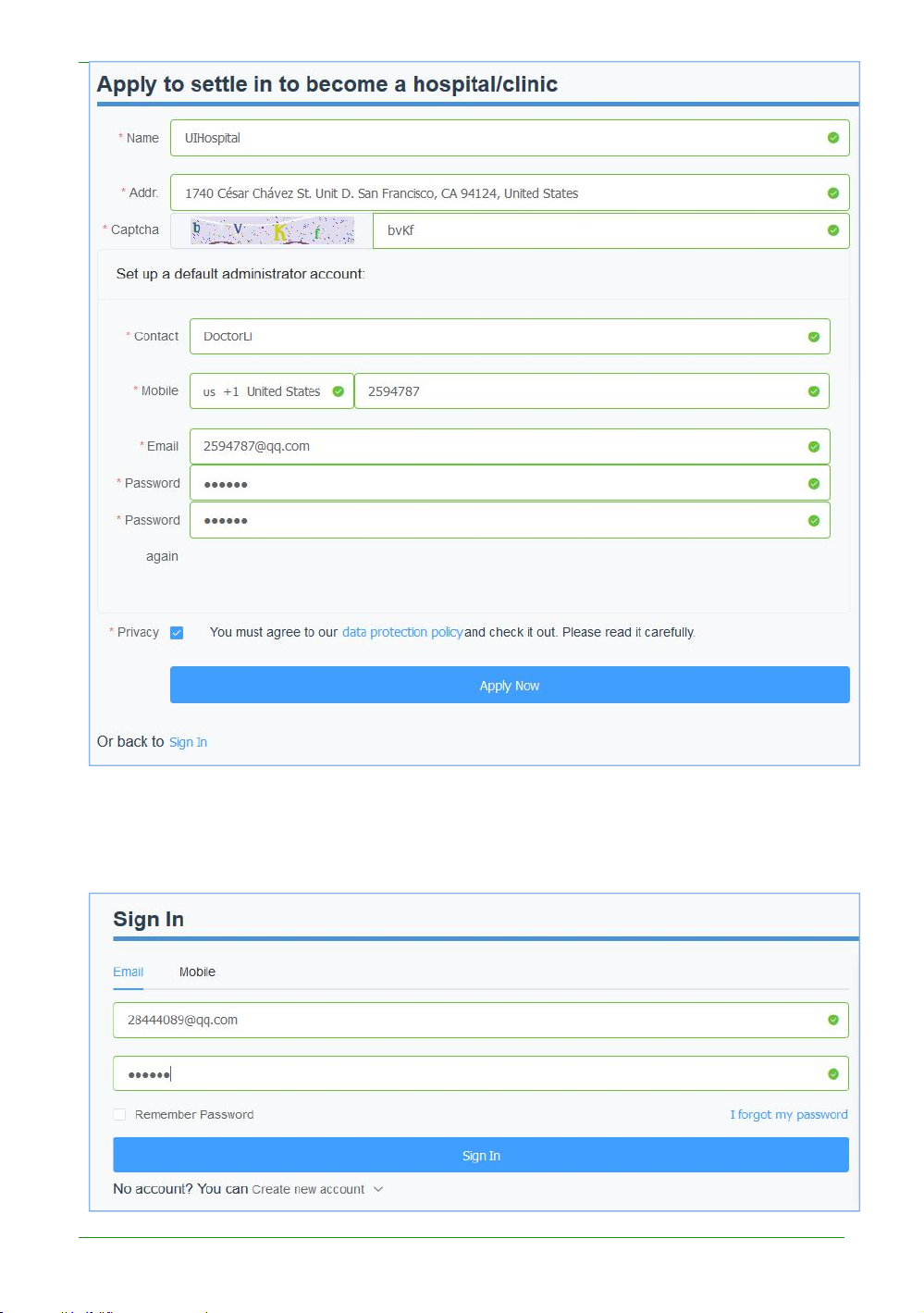Click green check icon in country code box
The width and height of the screenshot is (924, 1313).
point(339,391)
